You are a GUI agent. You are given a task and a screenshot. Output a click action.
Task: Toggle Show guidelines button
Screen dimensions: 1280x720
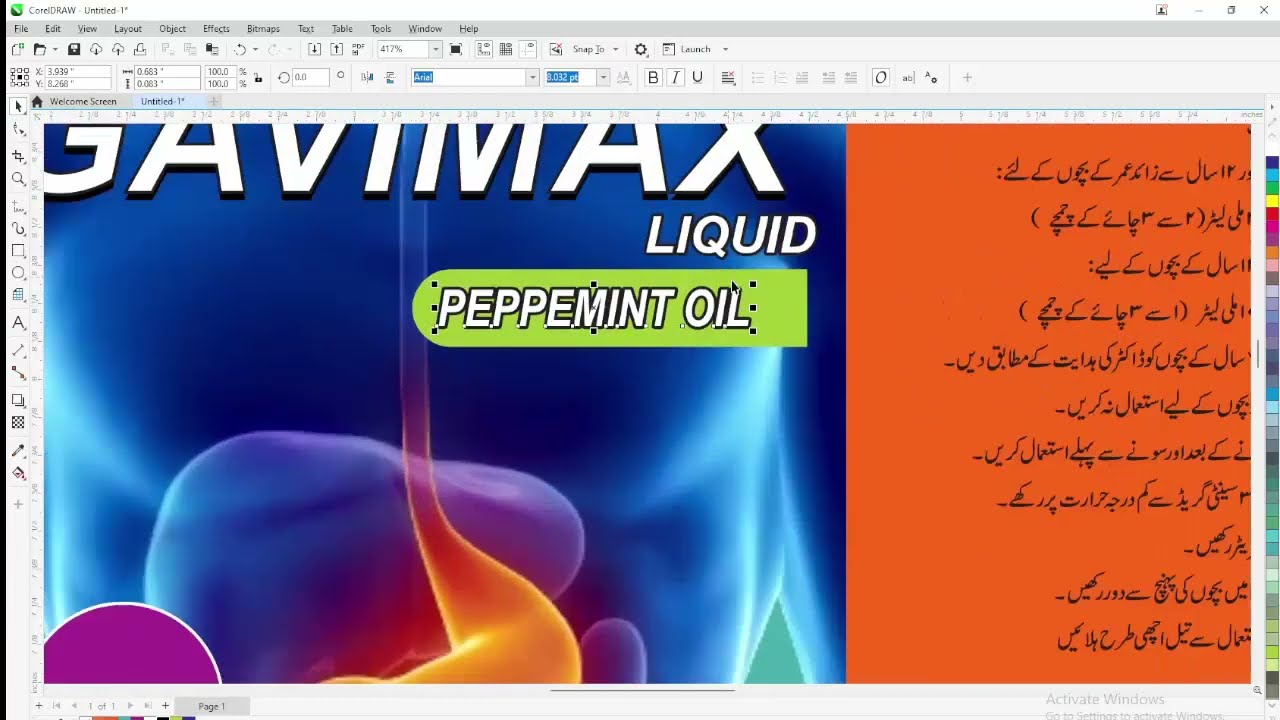click(x=528, y=49)
